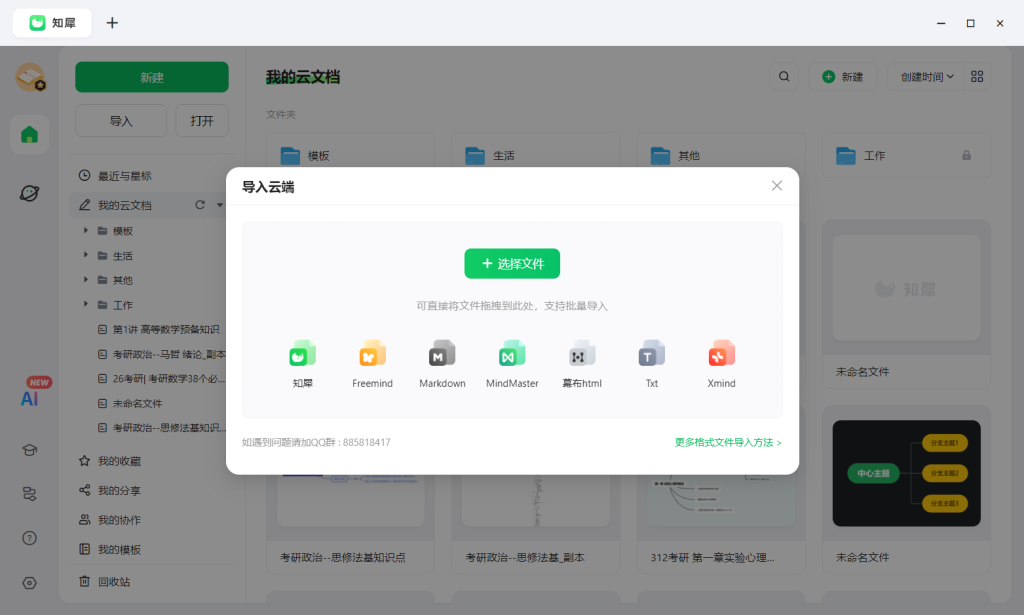The height and width of the screenshot is (615, 1024).
Task: Click the 导入 button
Action: [x=121, y=121]
